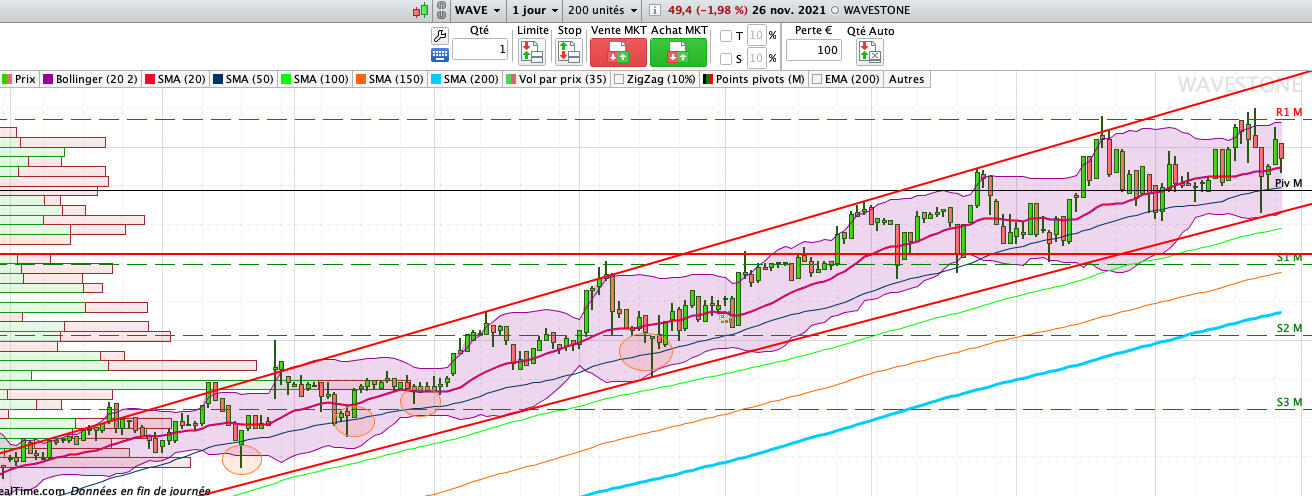
Task: Click the blue keyboard shortcuts icon
Action: pos(439,54)
